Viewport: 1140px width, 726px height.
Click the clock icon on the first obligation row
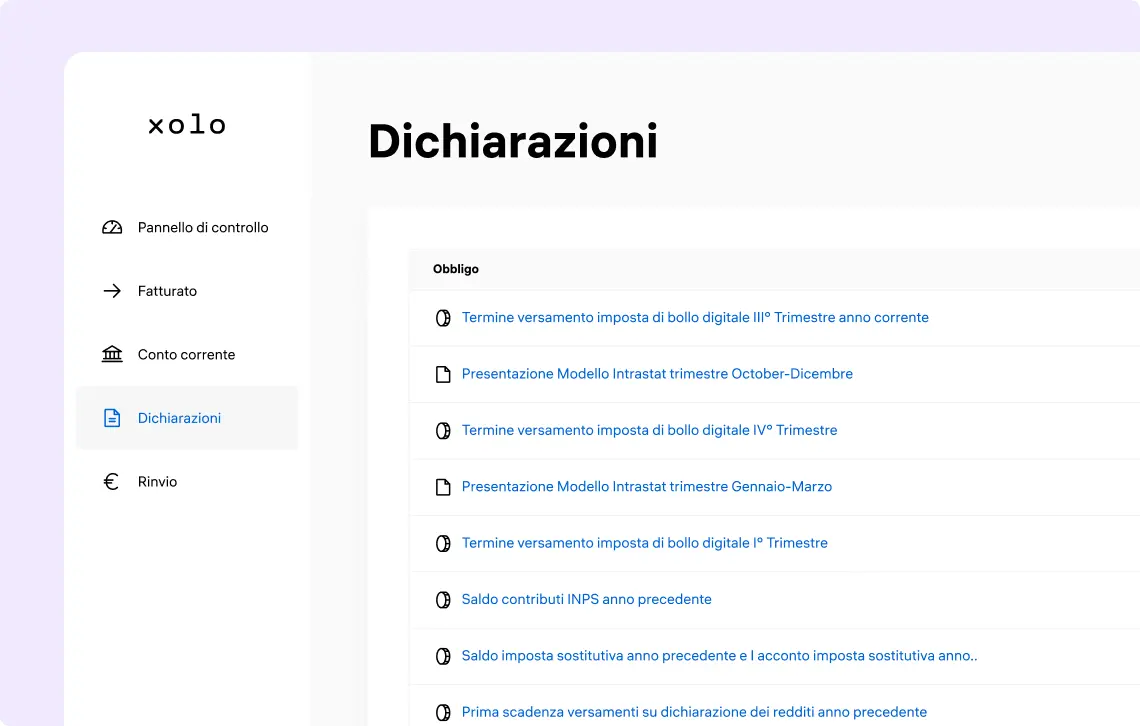[x=443, y=317]
